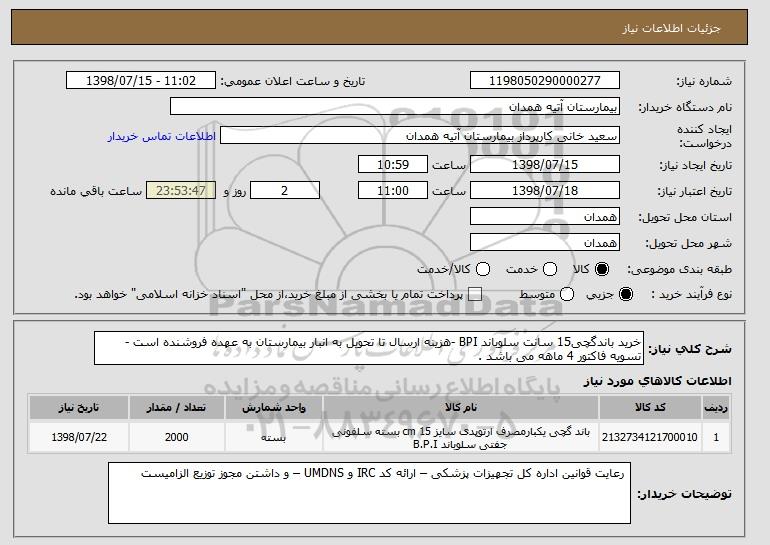Click the validity time field 11:00

tap(393, 190)
